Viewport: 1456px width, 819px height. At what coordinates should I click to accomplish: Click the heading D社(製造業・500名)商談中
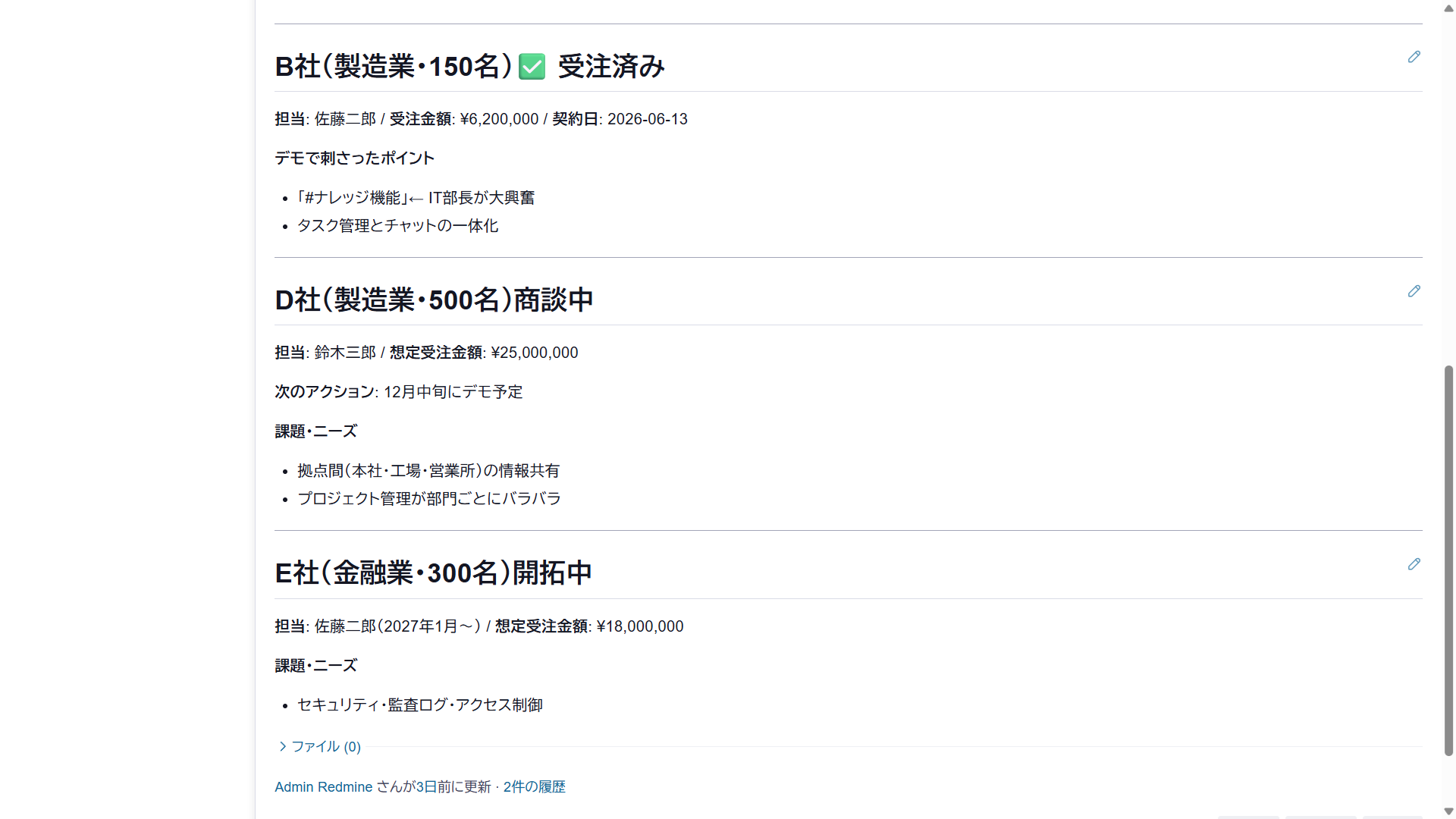click(x=434, y=300)
